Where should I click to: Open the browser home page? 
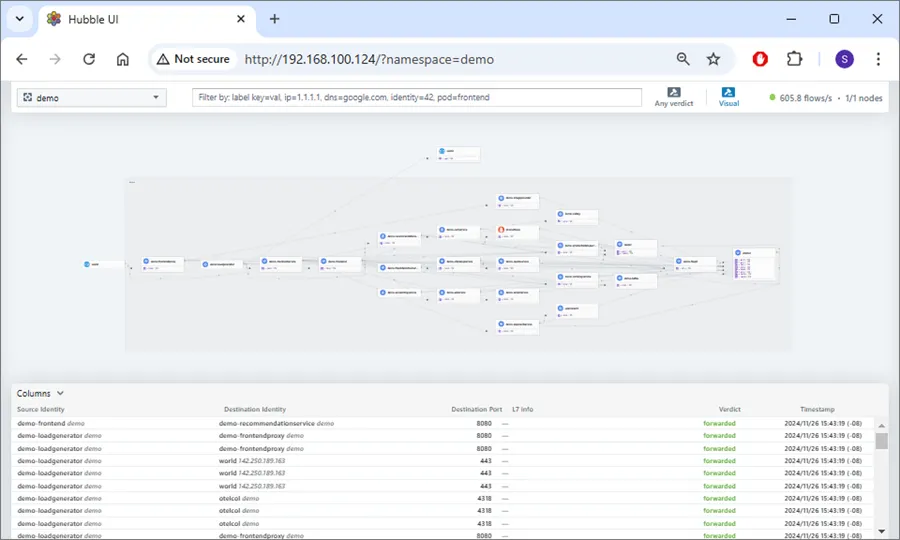(x=123, y=59)
